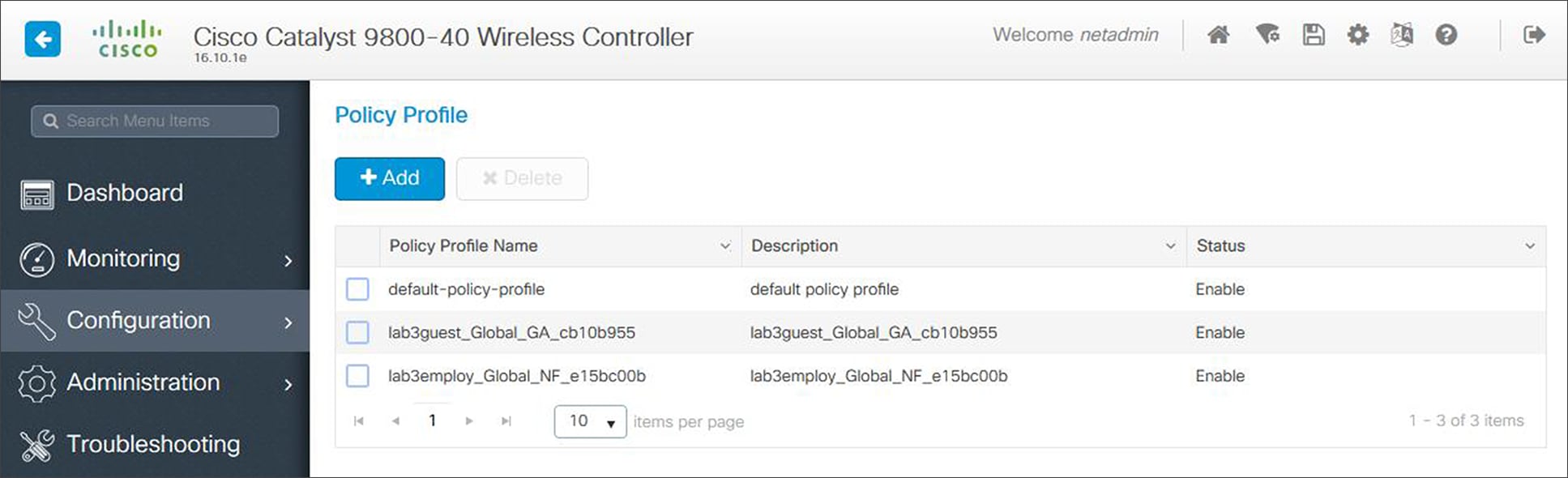Click the blue back arrow icon
Viewport: 1568px width, 478px height.
pos(43,39)
